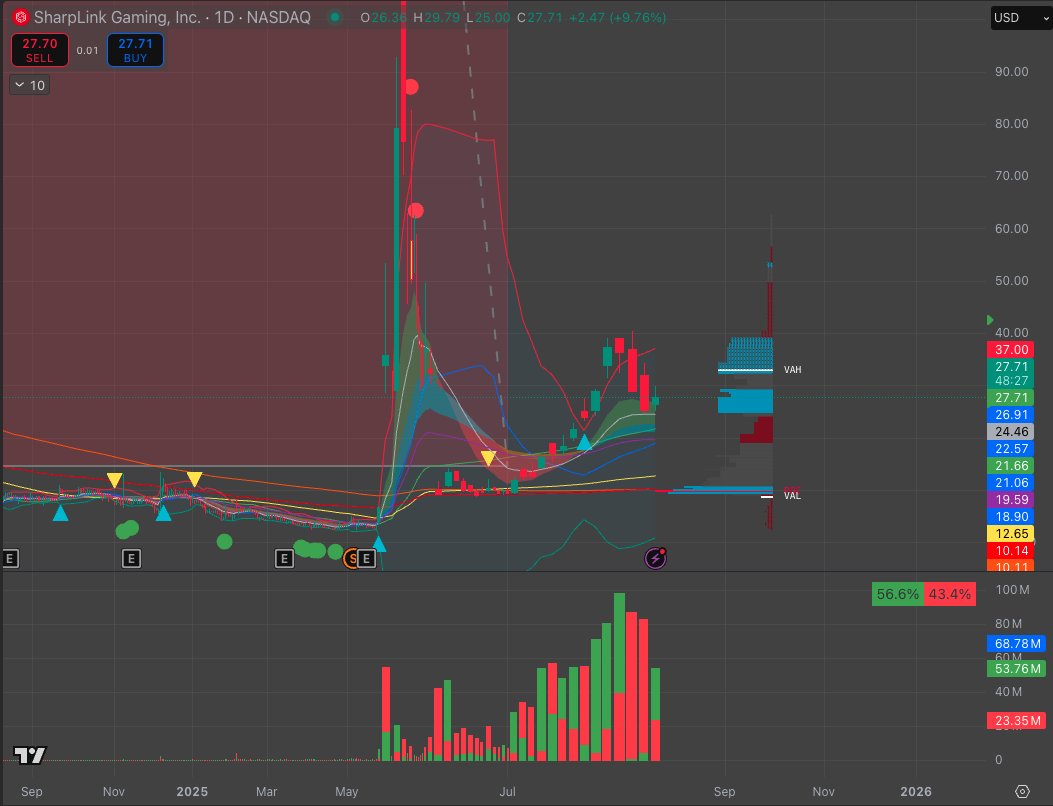This screenshot has width=1053, height=806.
Task: Click the May label on time axis
Action: pos(347,791)
